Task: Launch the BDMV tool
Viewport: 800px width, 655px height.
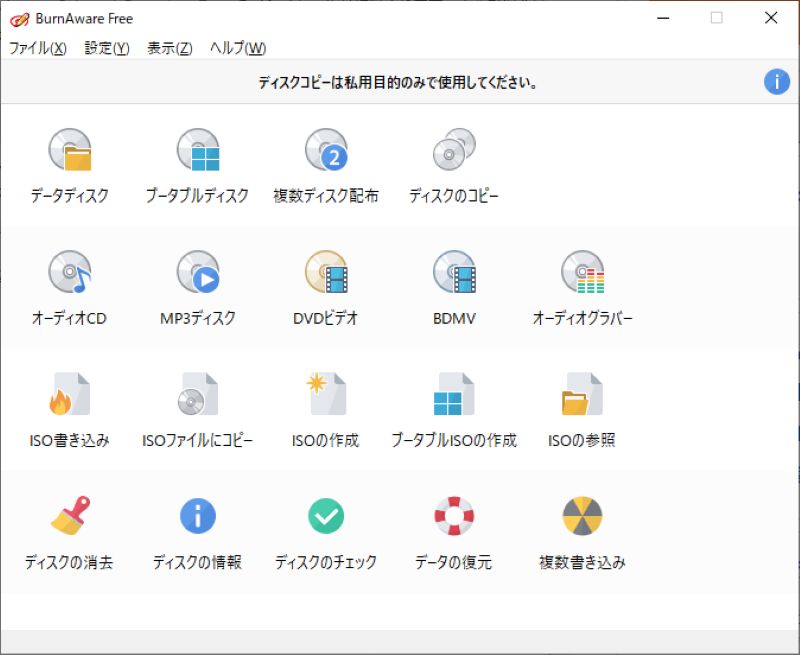Action: pyautogui.click(x=451, y=278)
